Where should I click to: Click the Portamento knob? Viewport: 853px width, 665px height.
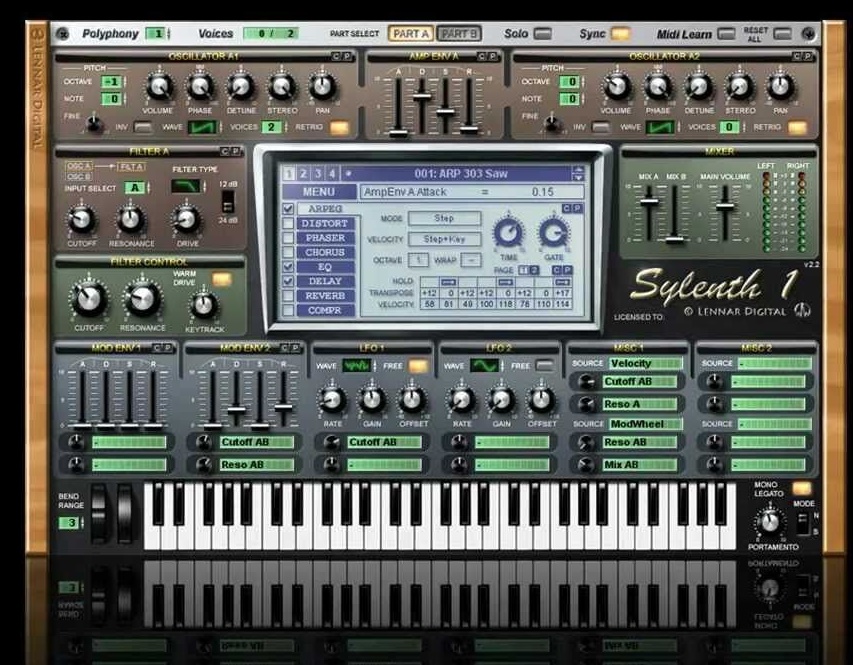[x=770, y=522]
